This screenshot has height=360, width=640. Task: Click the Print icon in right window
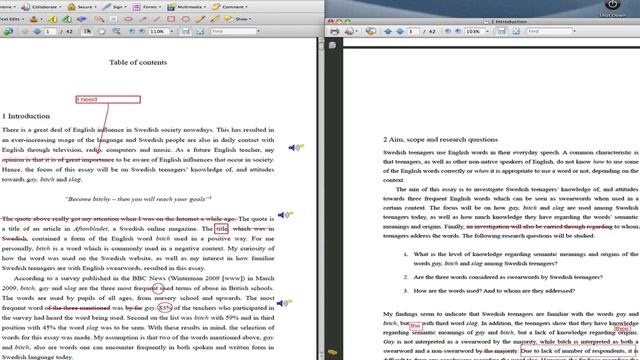pos(335,31)
